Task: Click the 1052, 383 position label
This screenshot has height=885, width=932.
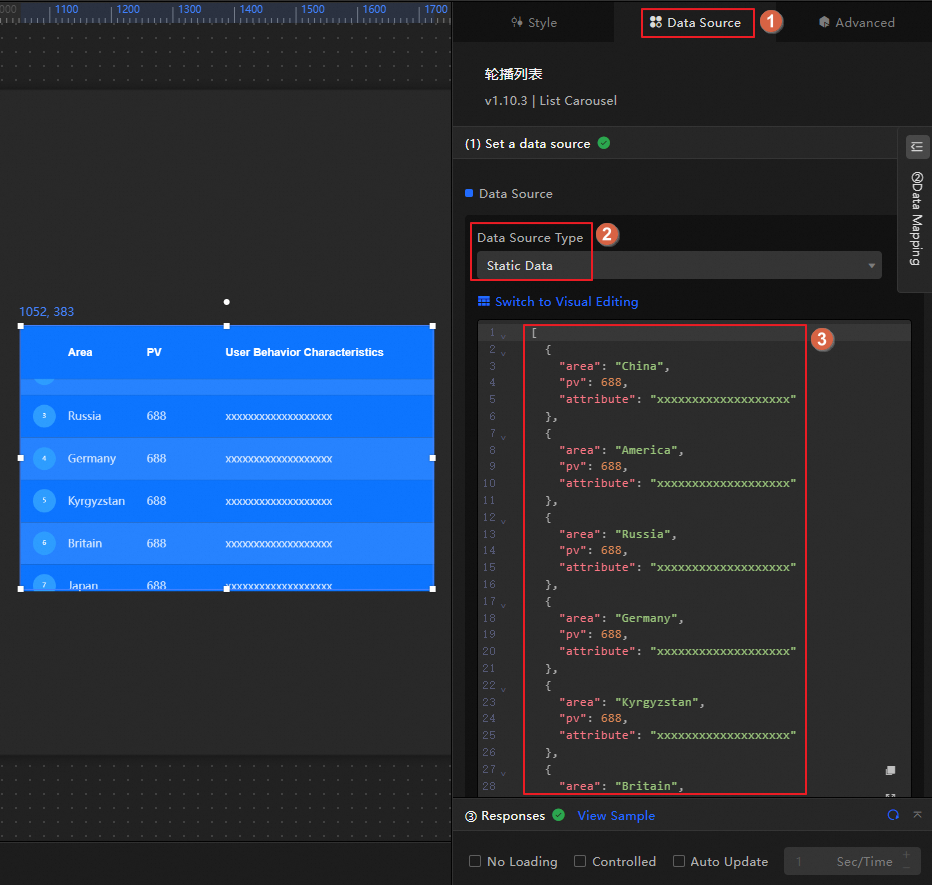Action: pos(46,311)
